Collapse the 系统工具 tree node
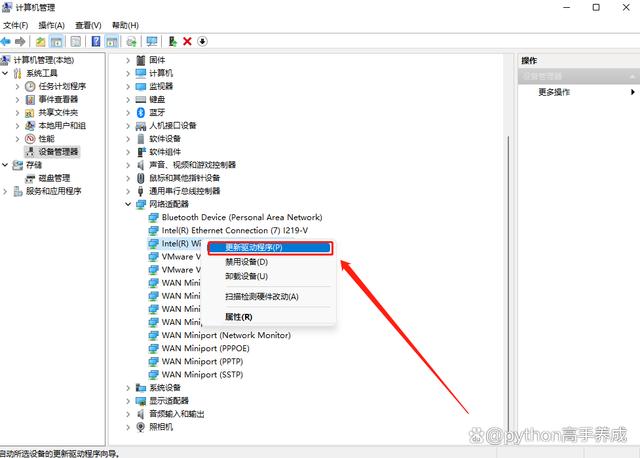Screen dimensions: 640x458 tap(5, 73)
